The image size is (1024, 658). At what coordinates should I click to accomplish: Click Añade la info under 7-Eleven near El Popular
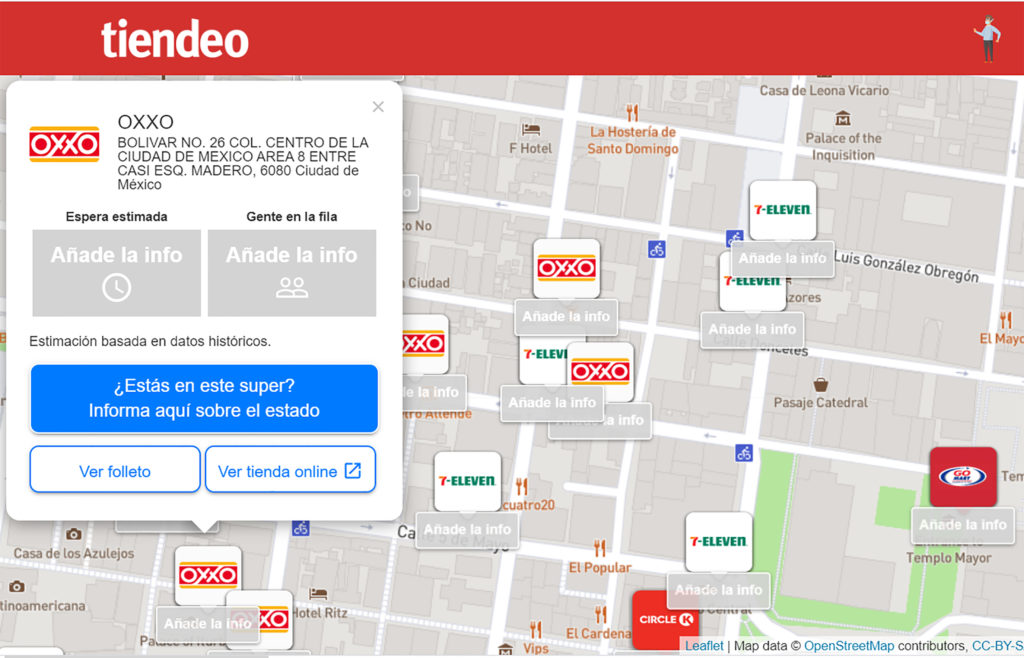click(x=718, y=590)
